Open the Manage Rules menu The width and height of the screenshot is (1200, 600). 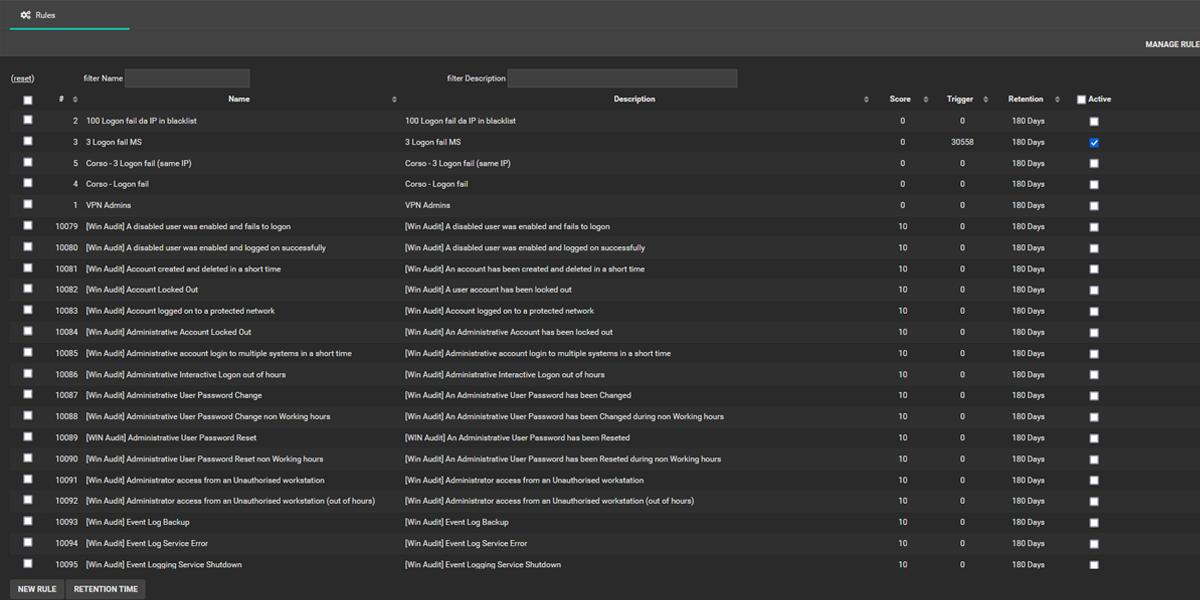pyautogui.click(x=1171, y=45)
